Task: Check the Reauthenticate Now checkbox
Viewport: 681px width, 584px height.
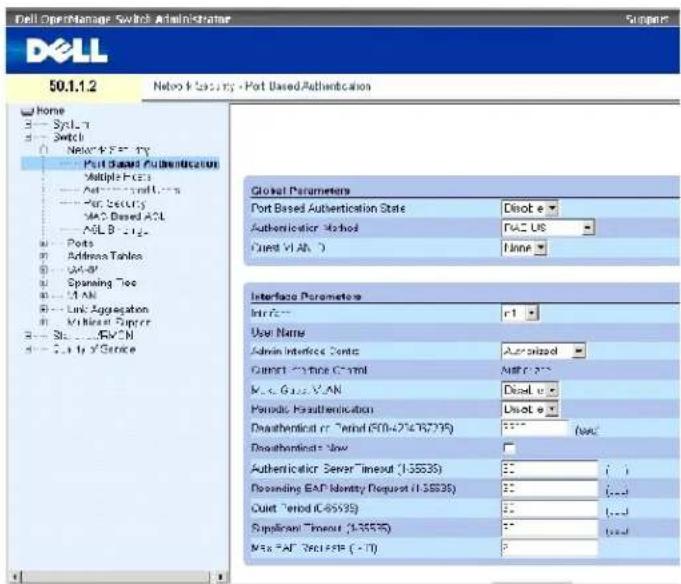Action: (x=509, y=448)
